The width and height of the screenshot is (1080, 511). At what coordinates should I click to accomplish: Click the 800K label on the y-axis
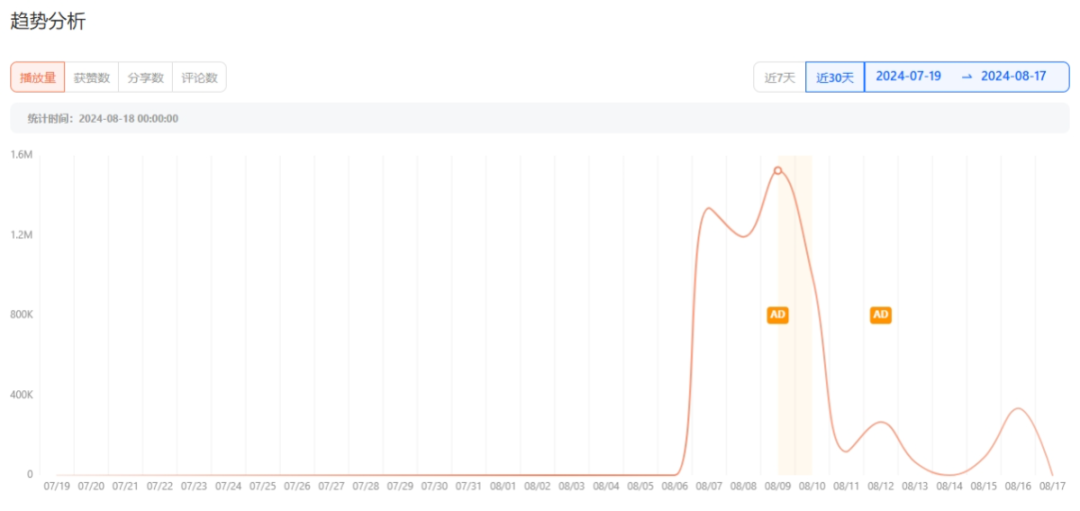20,315
